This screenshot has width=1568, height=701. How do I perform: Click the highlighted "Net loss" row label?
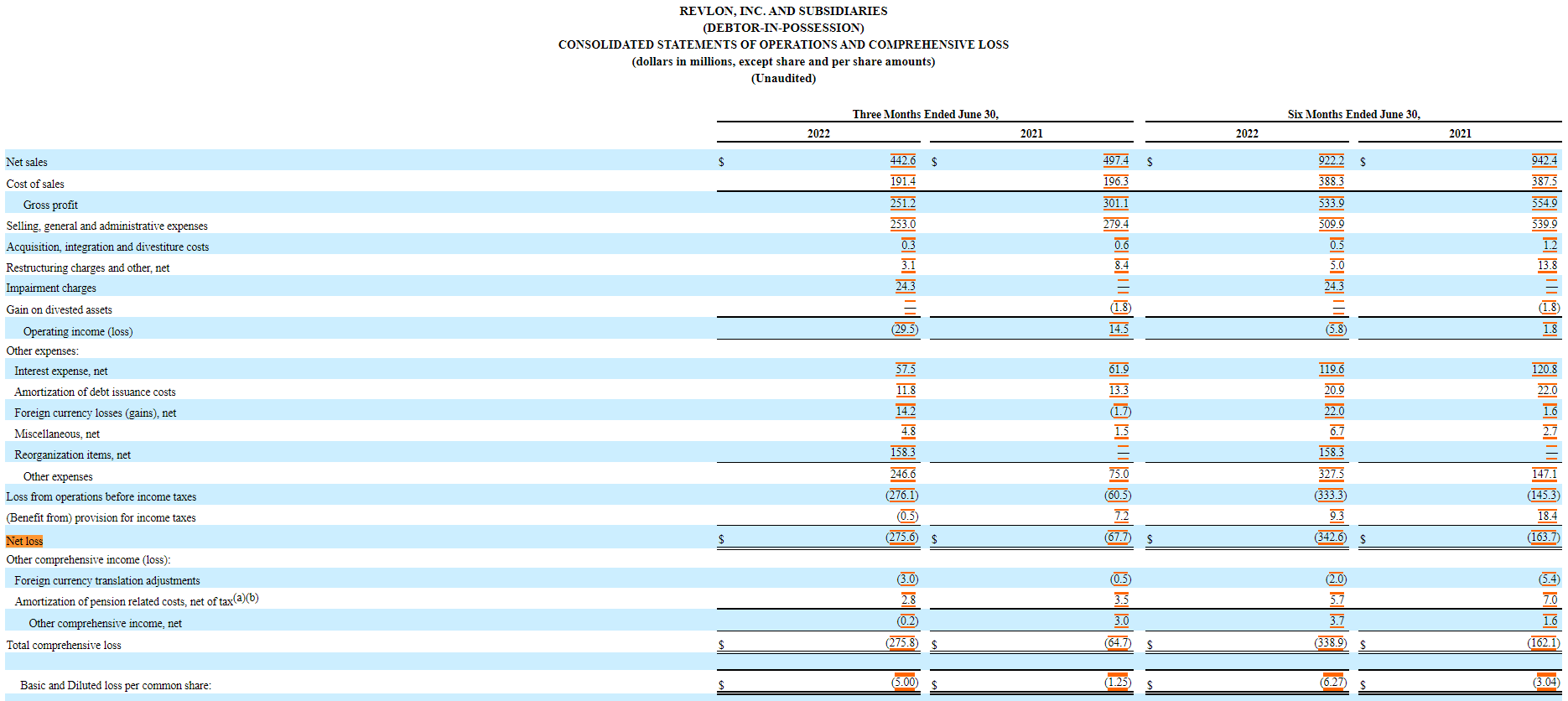coord(24,541)
